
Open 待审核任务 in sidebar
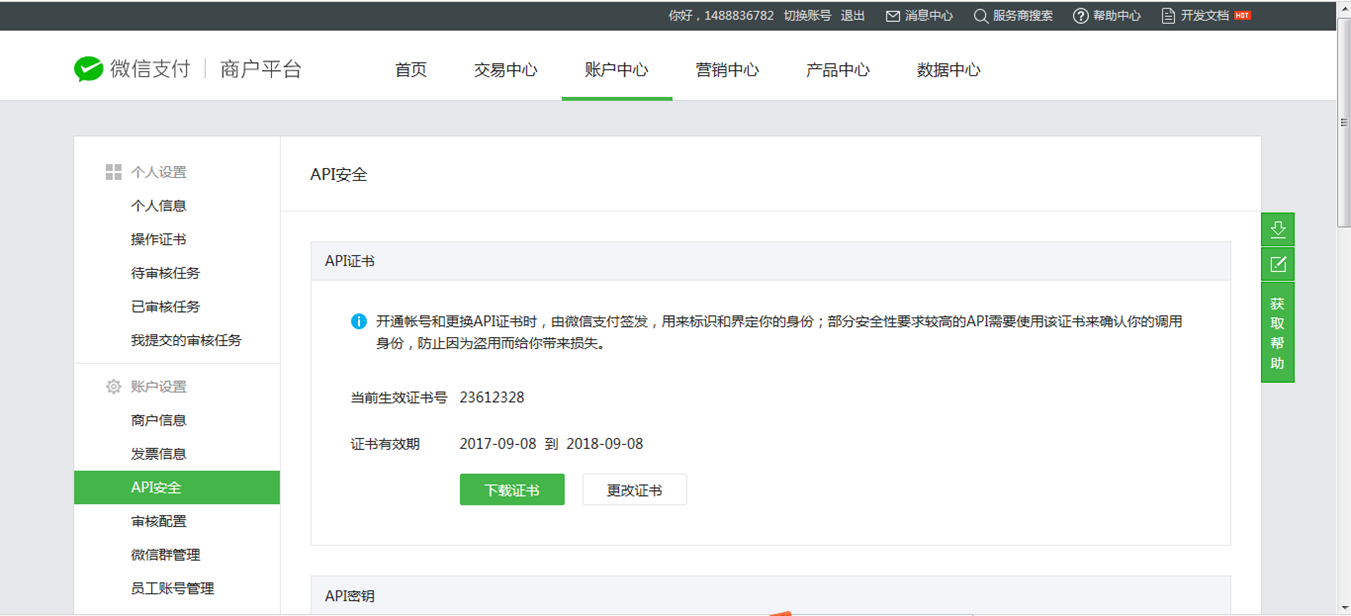pos(166,273)
